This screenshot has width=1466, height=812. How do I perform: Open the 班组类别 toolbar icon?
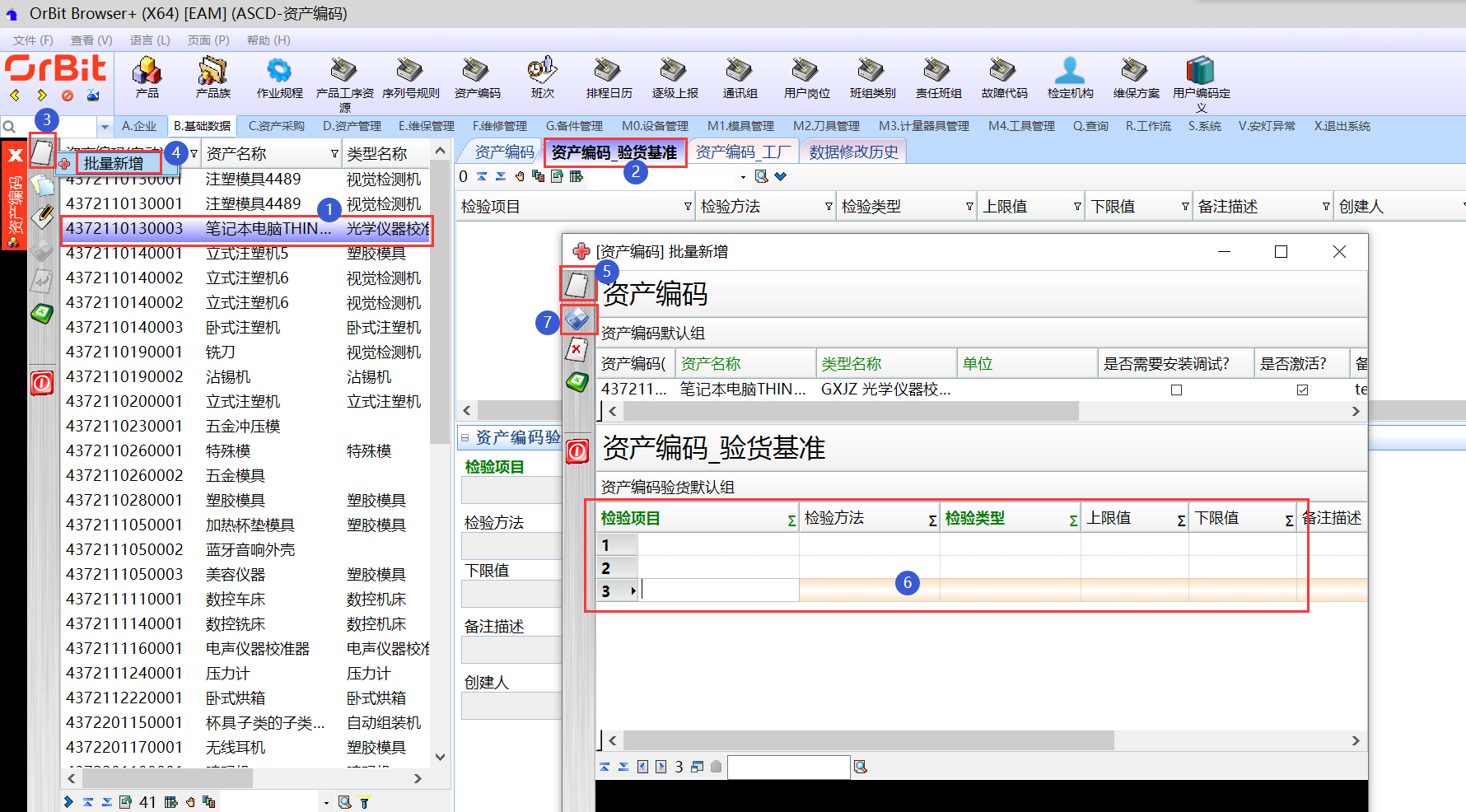tap(872, 71)
